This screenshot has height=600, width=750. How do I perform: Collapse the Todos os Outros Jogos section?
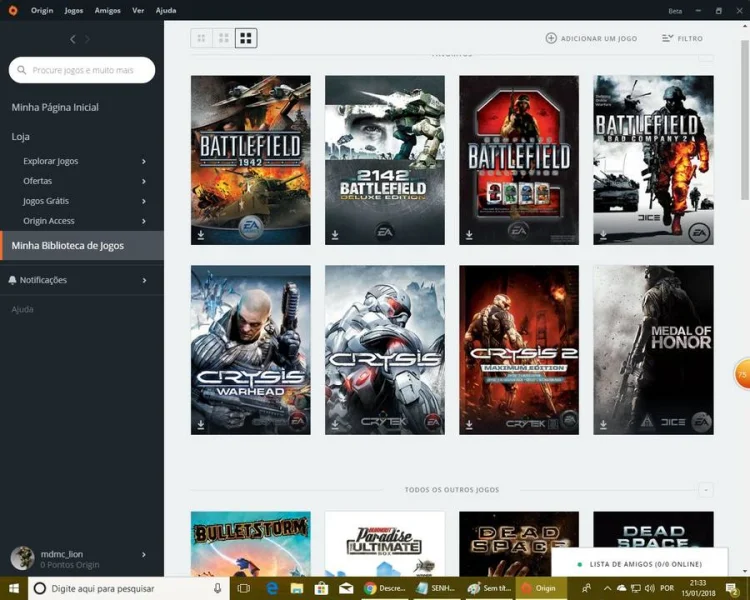pos(706,490)
